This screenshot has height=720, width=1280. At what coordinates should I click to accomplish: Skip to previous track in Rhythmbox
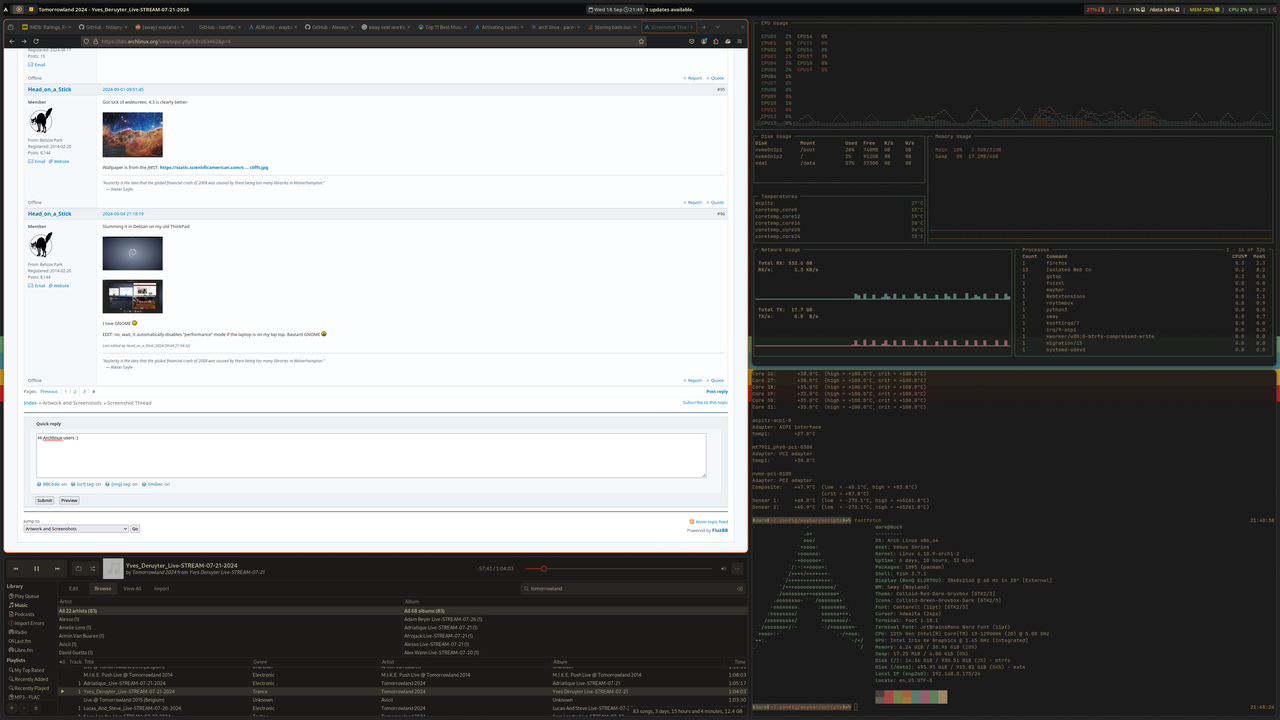16,569
